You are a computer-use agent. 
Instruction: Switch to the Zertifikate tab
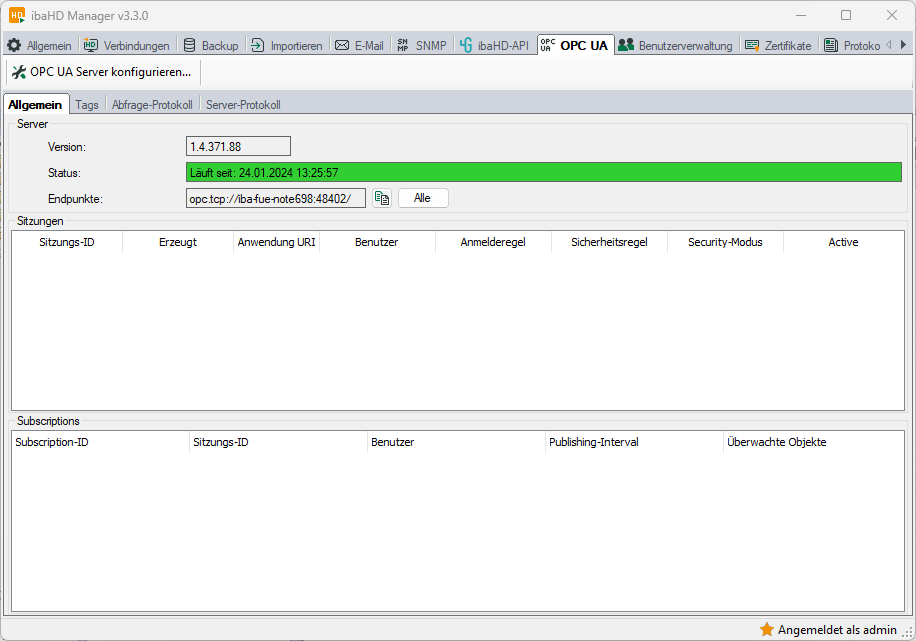pyautogui.click(x=778, y=46)
